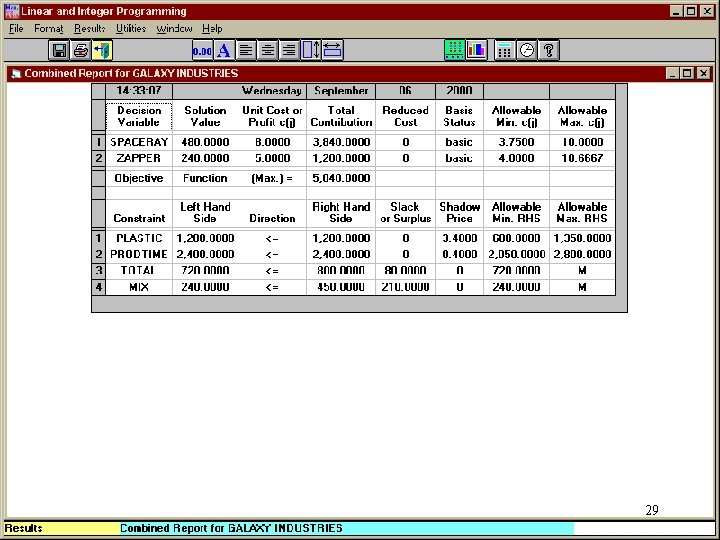
Task: Click the green grid solve icon
Action: pos(455,50)
